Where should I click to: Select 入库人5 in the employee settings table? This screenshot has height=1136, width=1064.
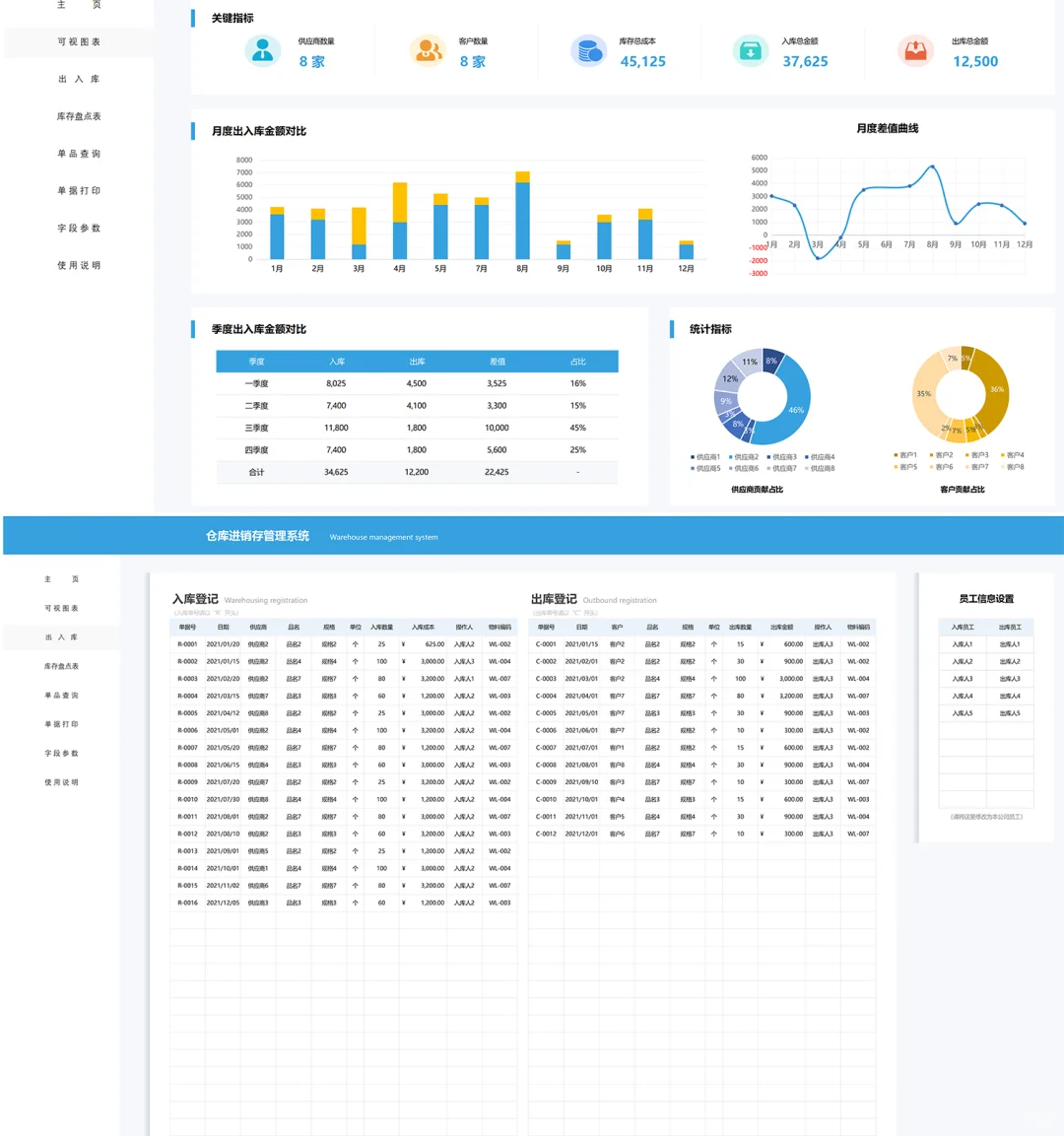click(963, 713)
